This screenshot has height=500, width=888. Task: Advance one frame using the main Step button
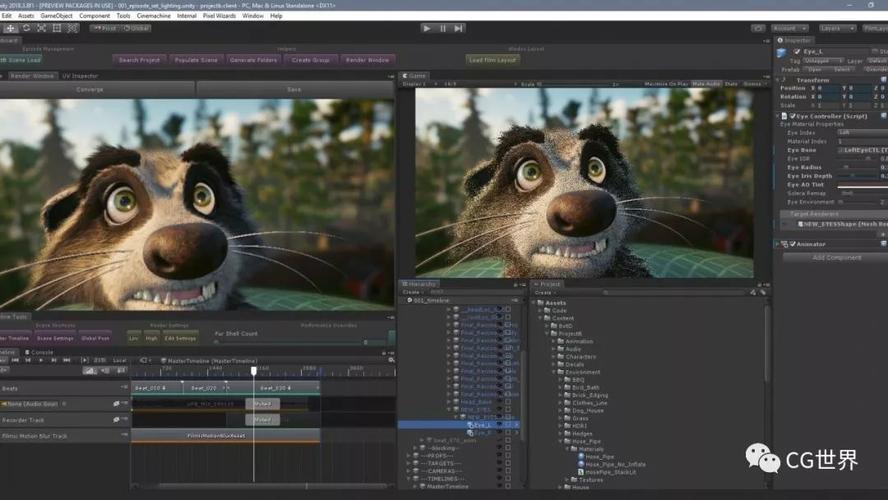tap(458, 28)
